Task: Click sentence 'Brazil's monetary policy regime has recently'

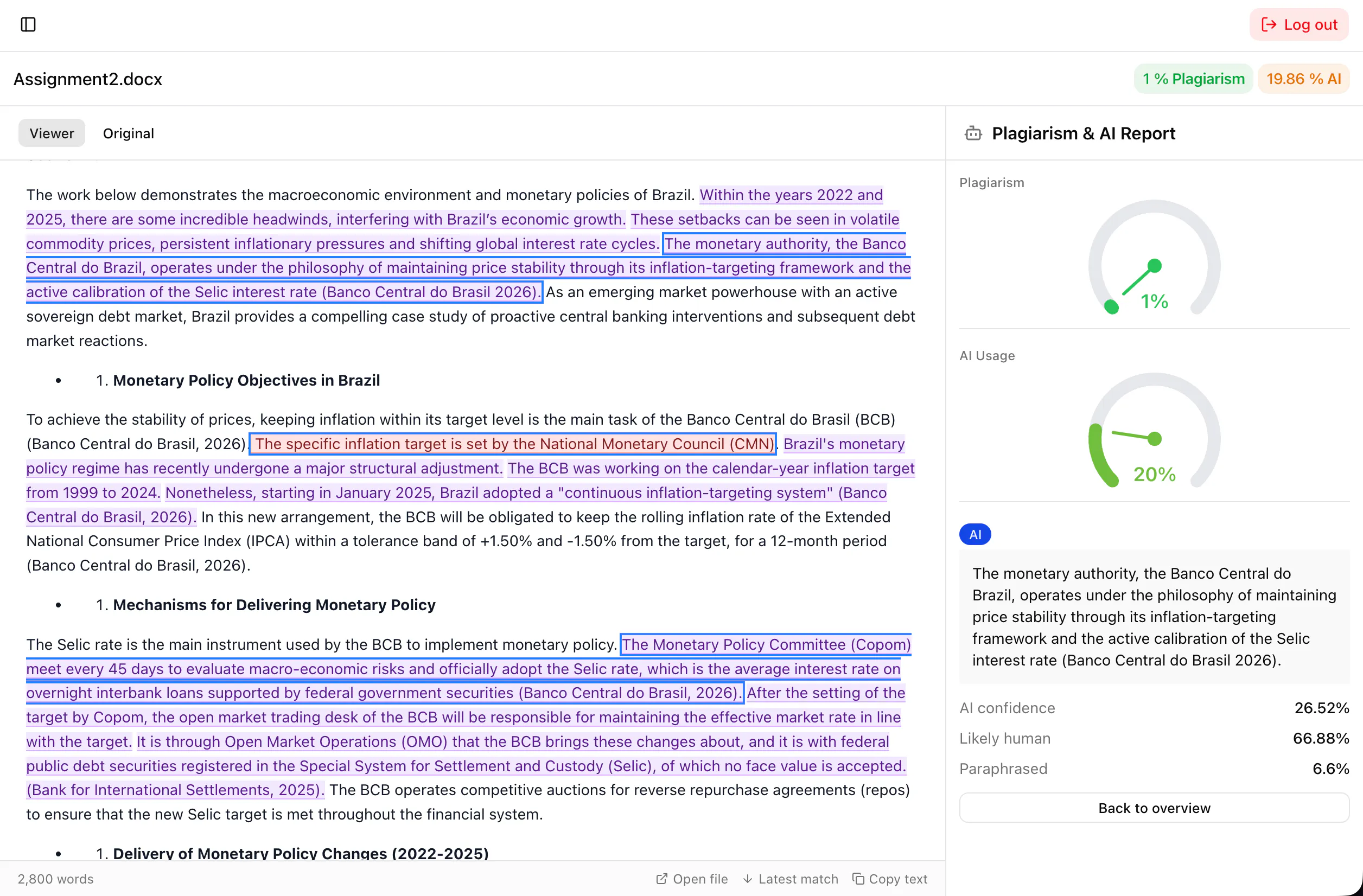Action: [844, 444]
